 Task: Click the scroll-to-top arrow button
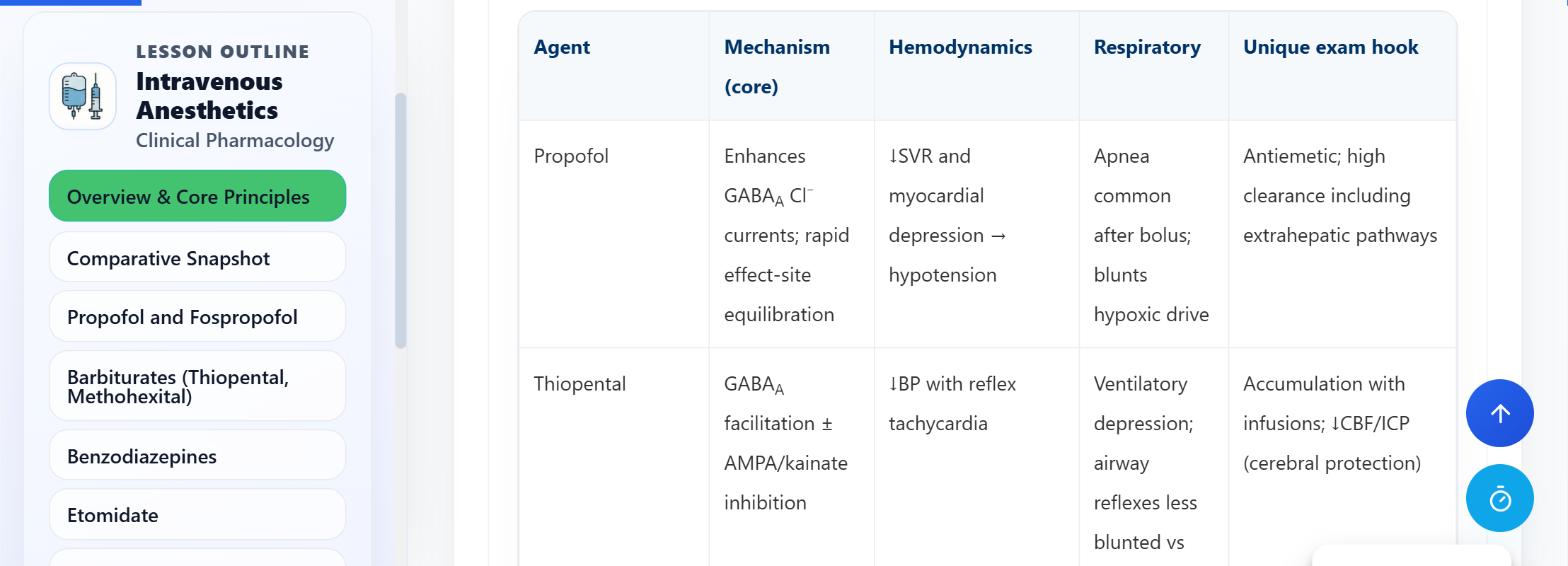1499,413
